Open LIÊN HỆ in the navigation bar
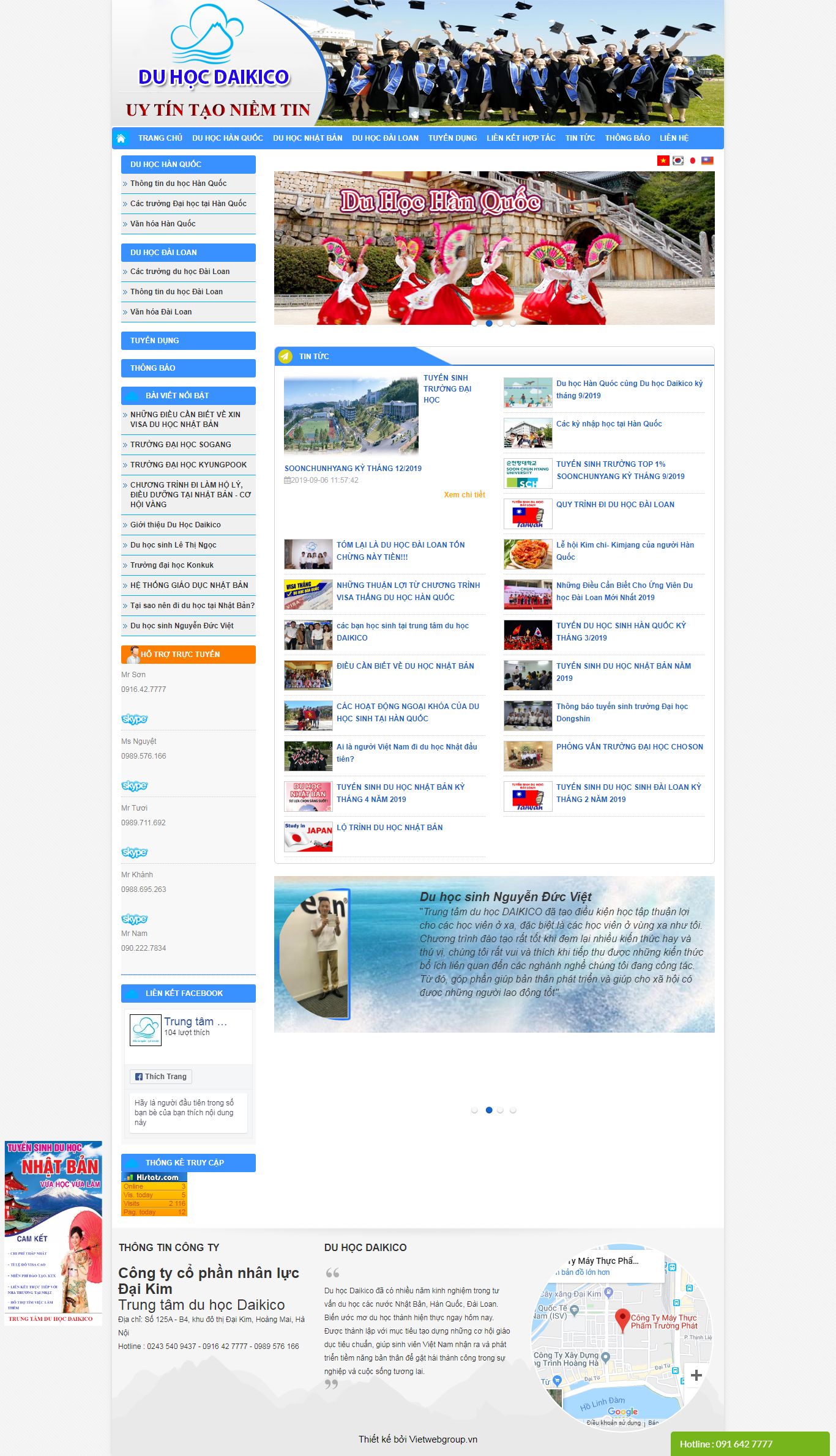 [674, 138]
